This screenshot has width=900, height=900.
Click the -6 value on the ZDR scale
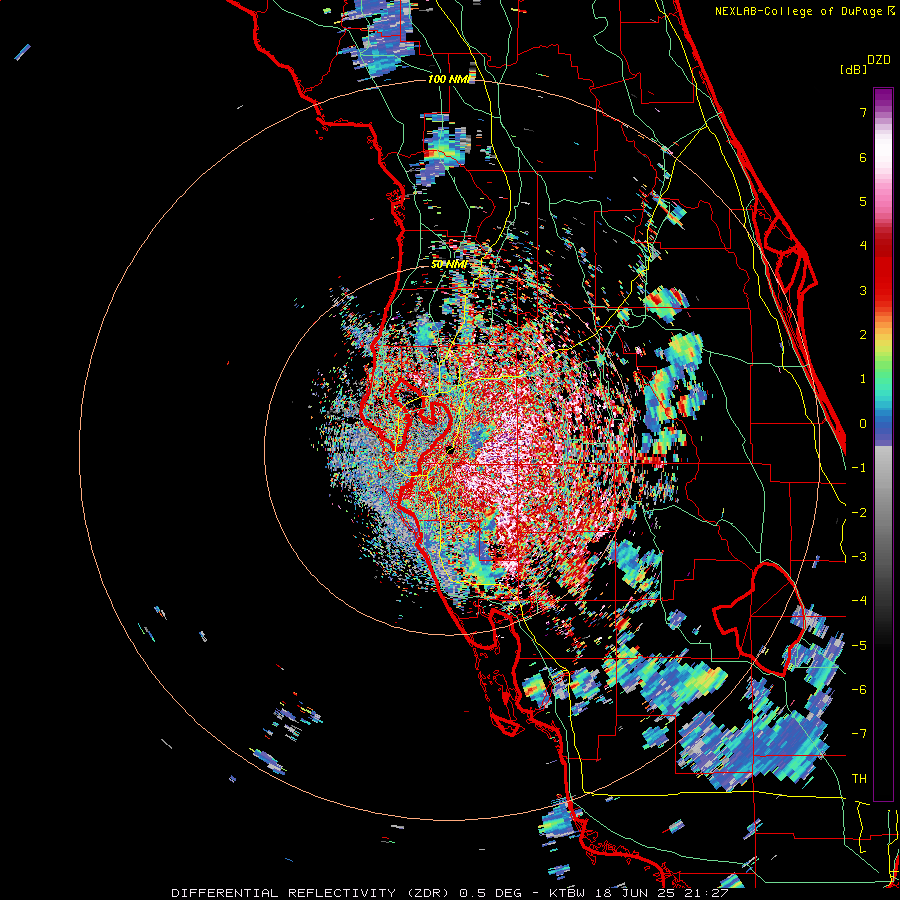click(859, 690)
